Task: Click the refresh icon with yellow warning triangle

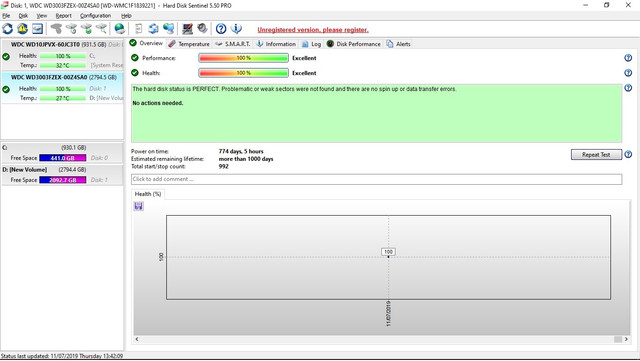Action: click(22, 29)
